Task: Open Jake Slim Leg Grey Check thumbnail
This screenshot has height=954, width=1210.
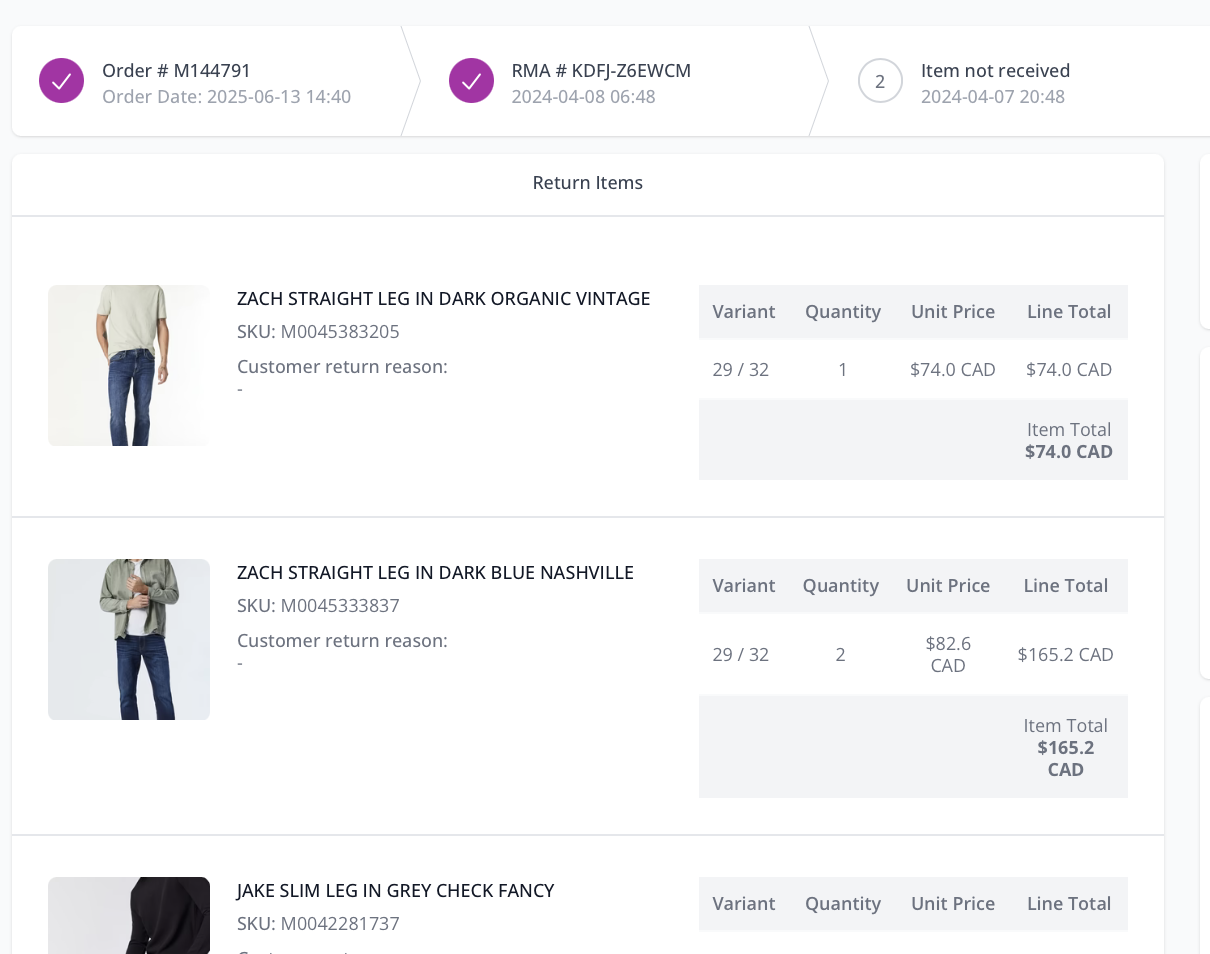Action: click(129, 915)
